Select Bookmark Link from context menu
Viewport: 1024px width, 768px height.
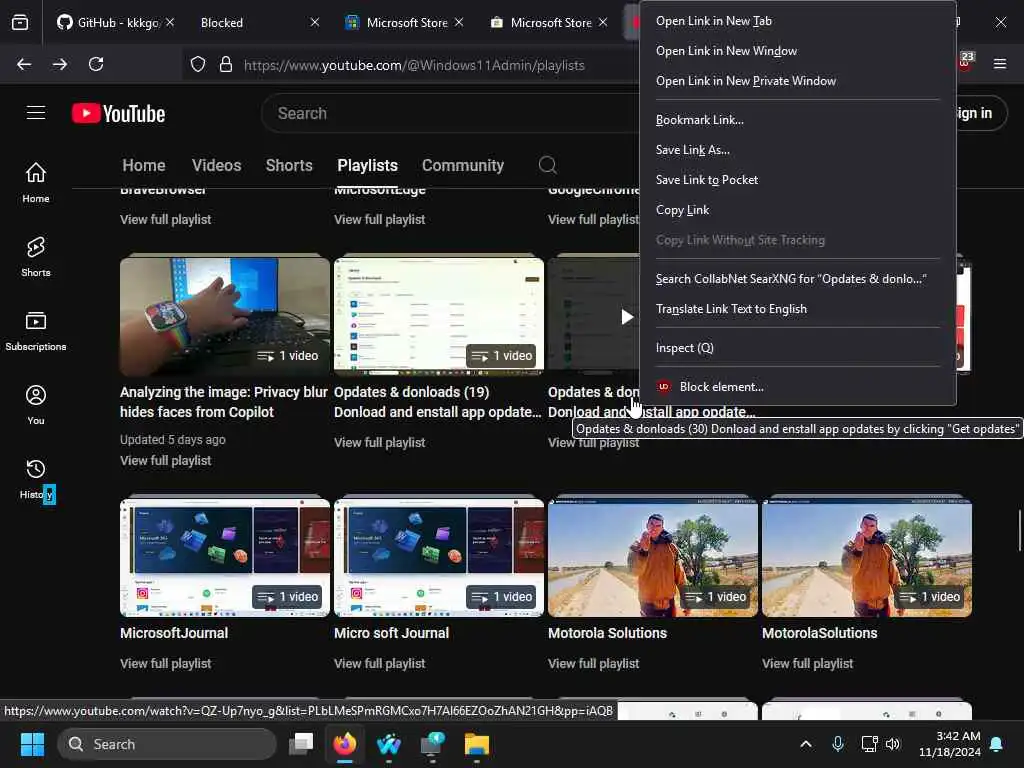coord(798,120)
